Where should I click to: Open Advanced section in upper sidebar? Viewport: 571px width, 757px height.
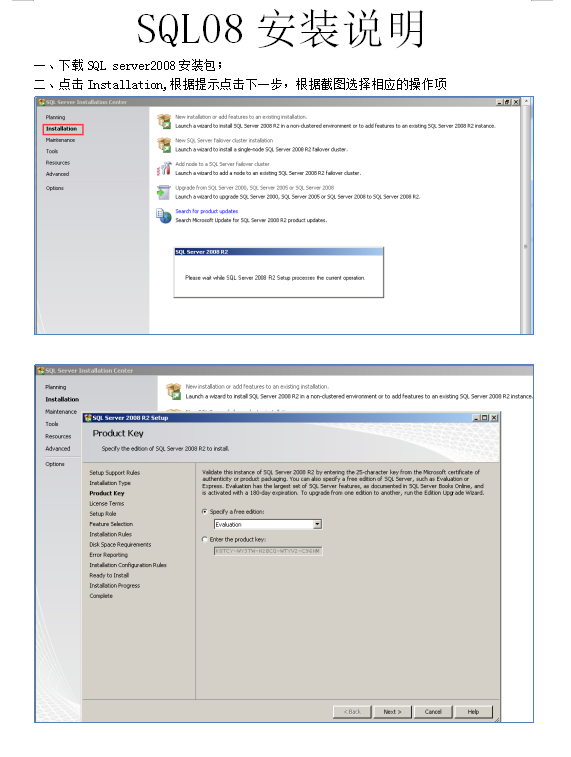click(x=57, y=174)
